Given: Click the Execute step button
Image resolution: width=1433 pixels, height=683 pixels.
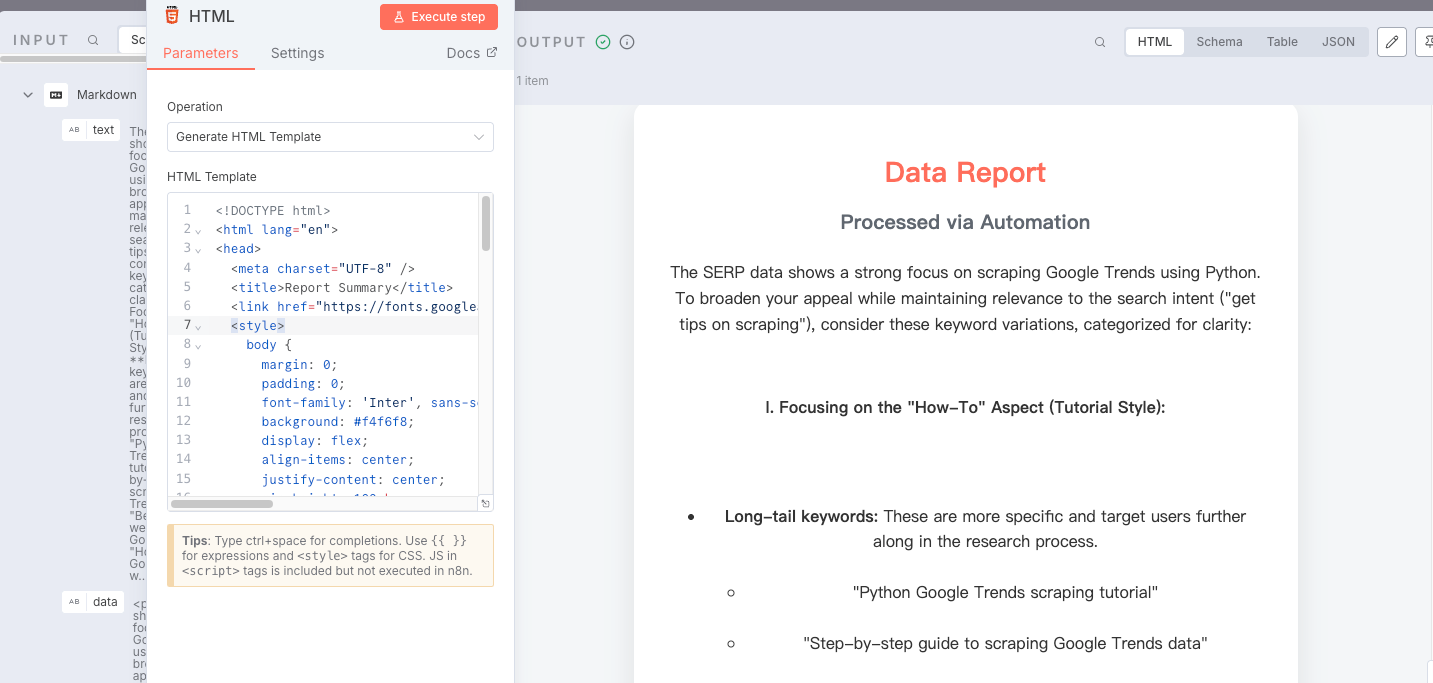Looking at the screenshot, I should 439,17.
